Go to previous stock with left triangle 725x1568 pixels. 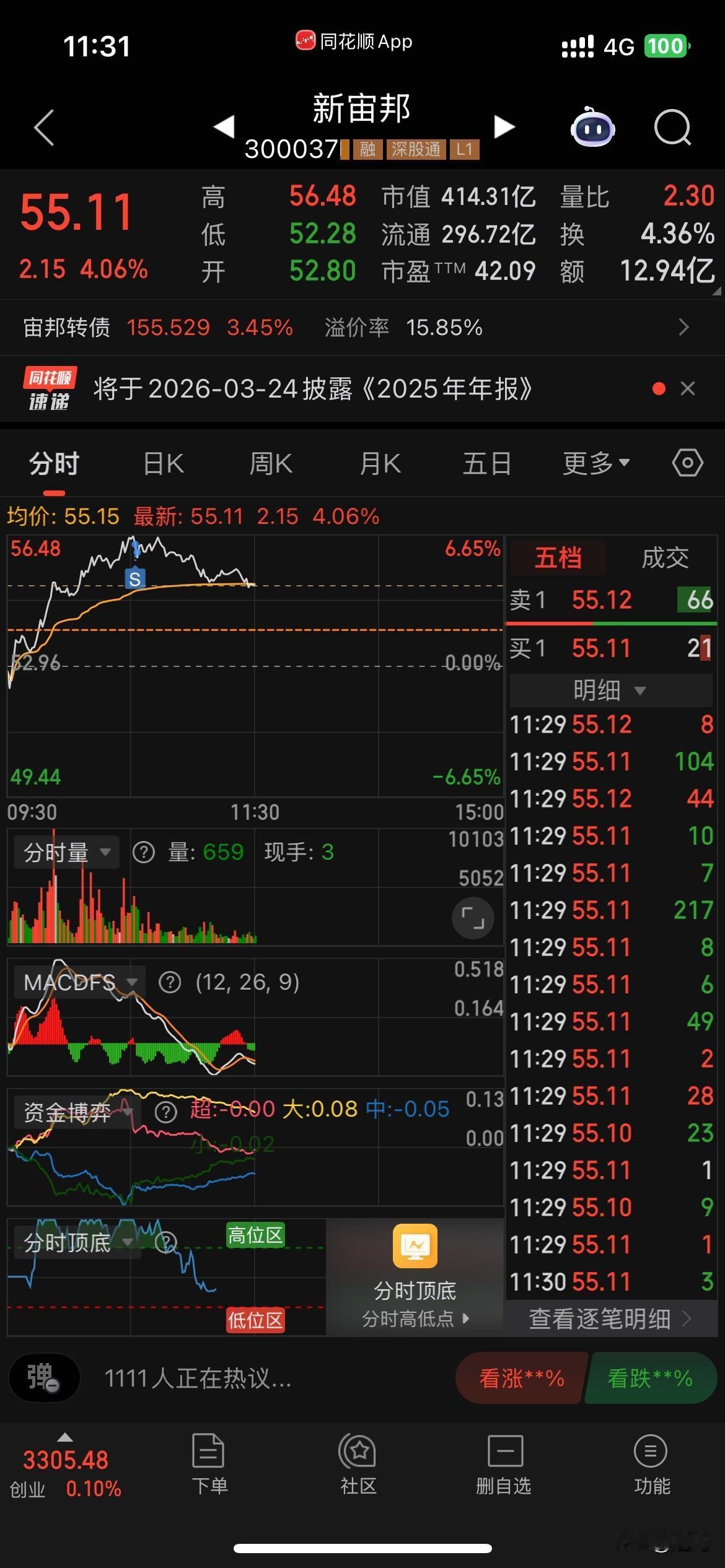click(x=224, y=127)
